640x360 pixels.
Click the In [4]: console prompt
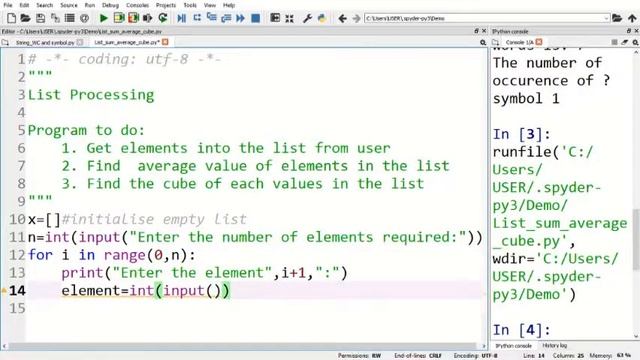522,330
